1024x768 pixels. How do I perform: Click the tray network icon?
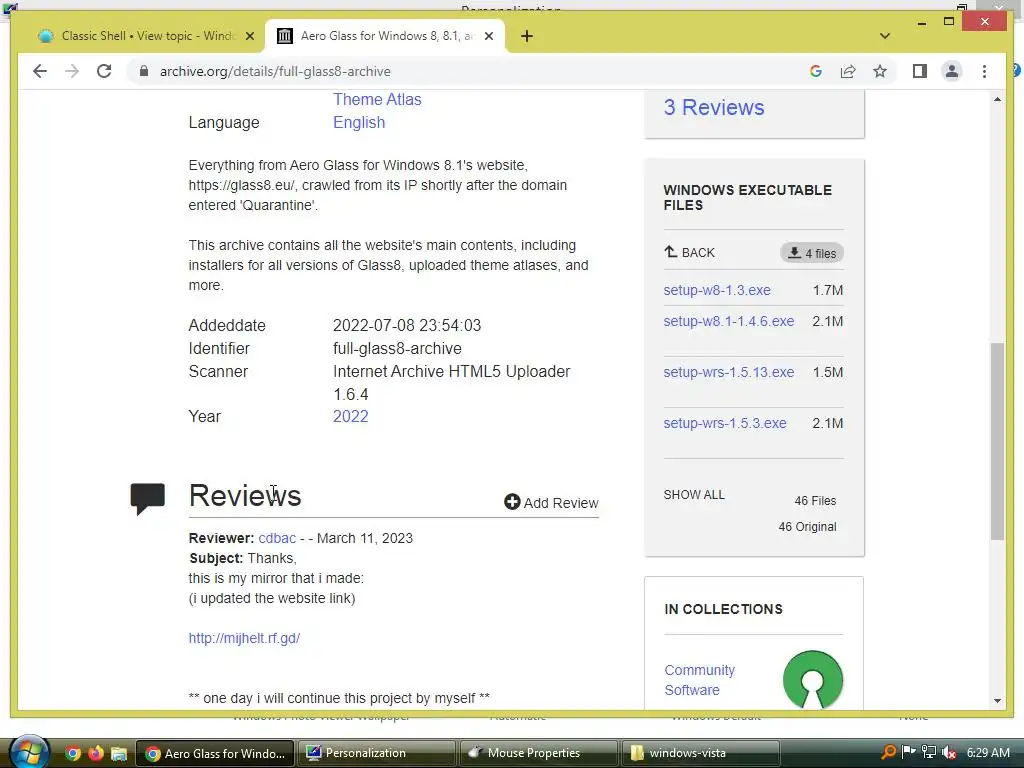(x=929, y=752)
